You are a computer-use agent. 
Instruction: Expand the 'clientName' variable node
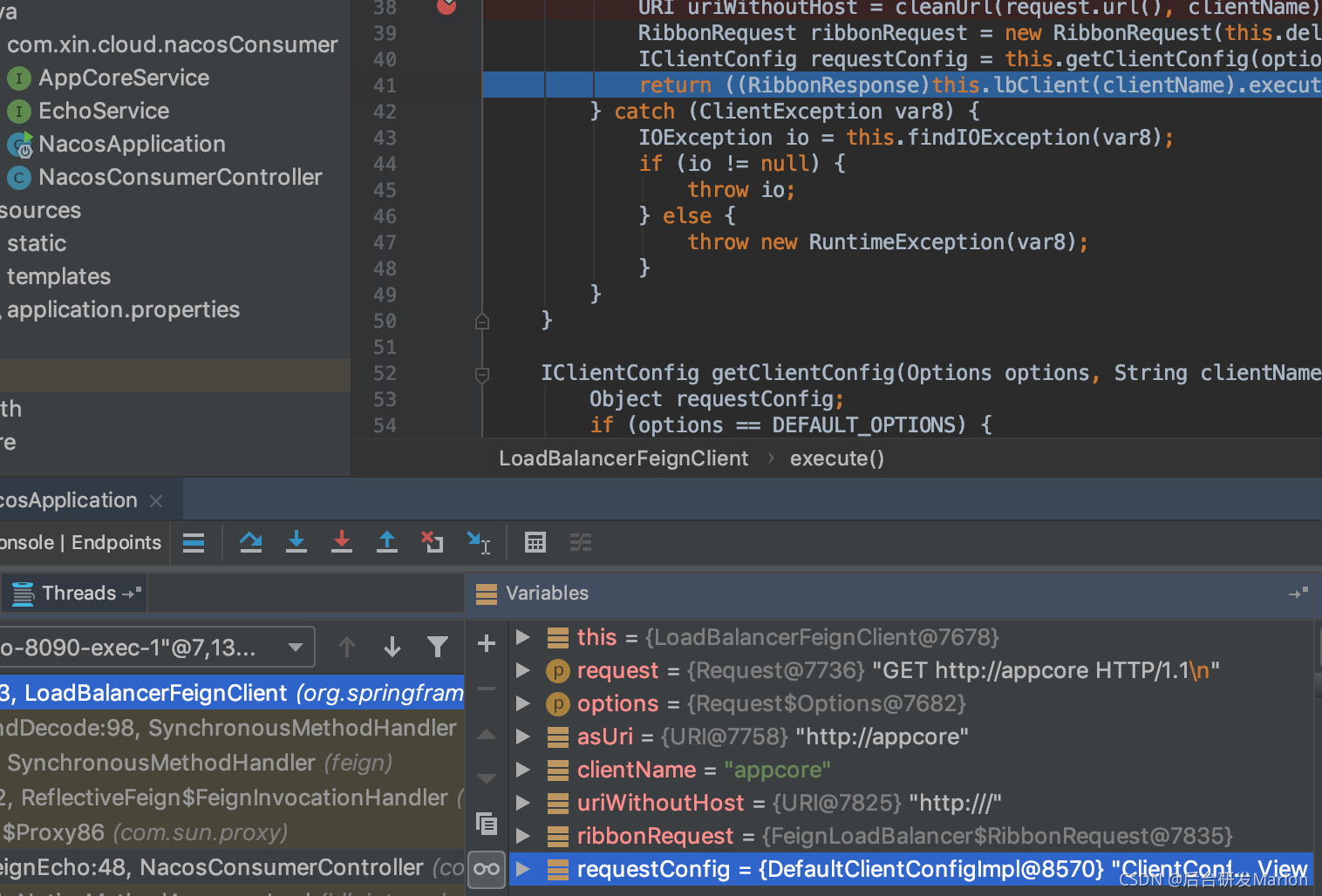tap(523, 770)
